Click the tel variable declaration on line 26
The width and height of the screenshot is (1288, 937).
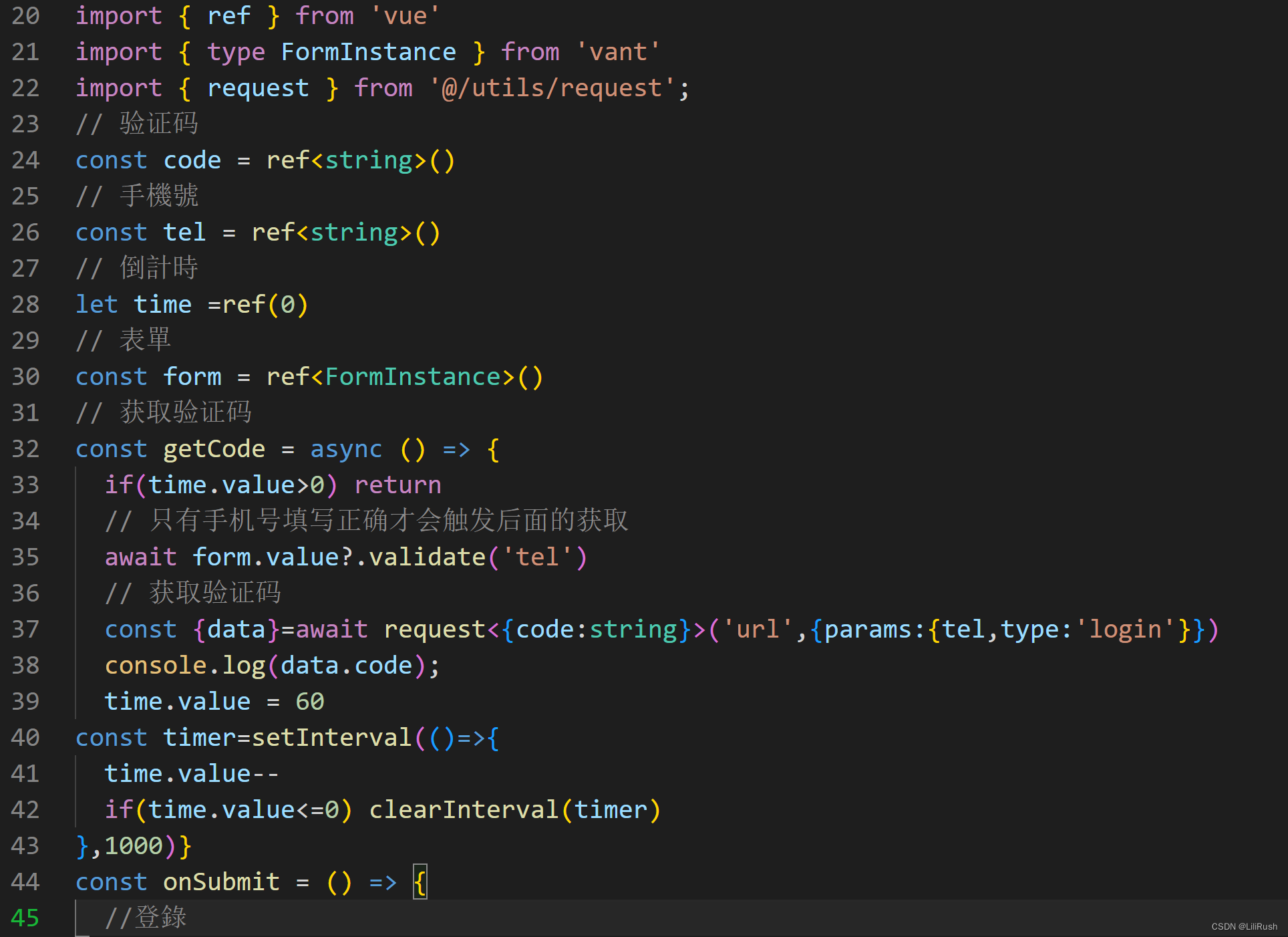184,232
